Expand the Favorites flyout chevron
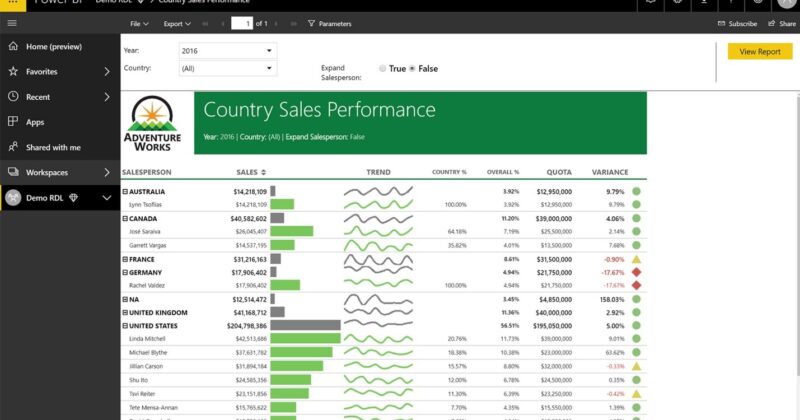Viewport: 800px width, 420px height. point(107,71)
